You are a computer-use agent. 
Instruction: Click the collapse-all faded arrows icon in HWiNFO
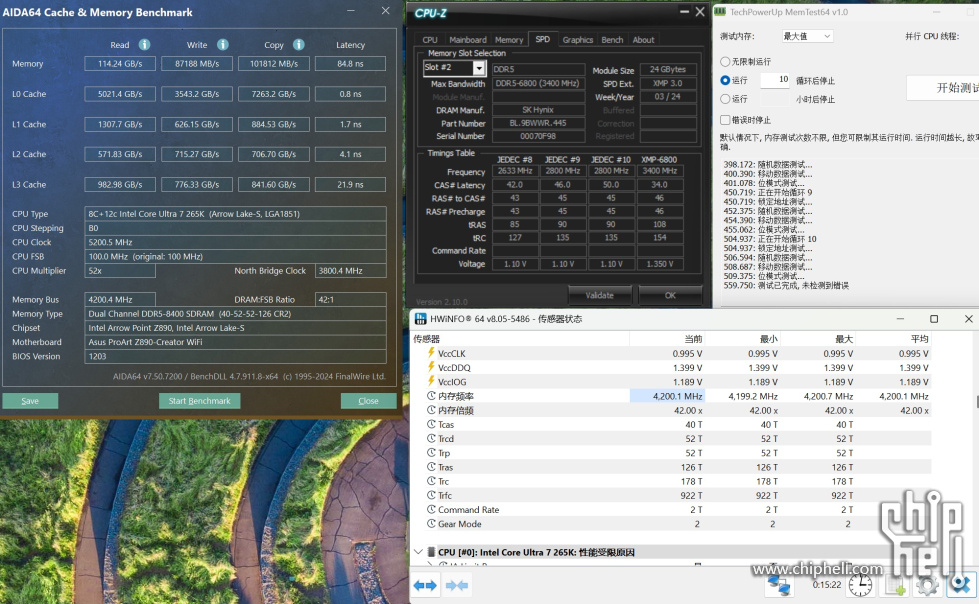457,585
